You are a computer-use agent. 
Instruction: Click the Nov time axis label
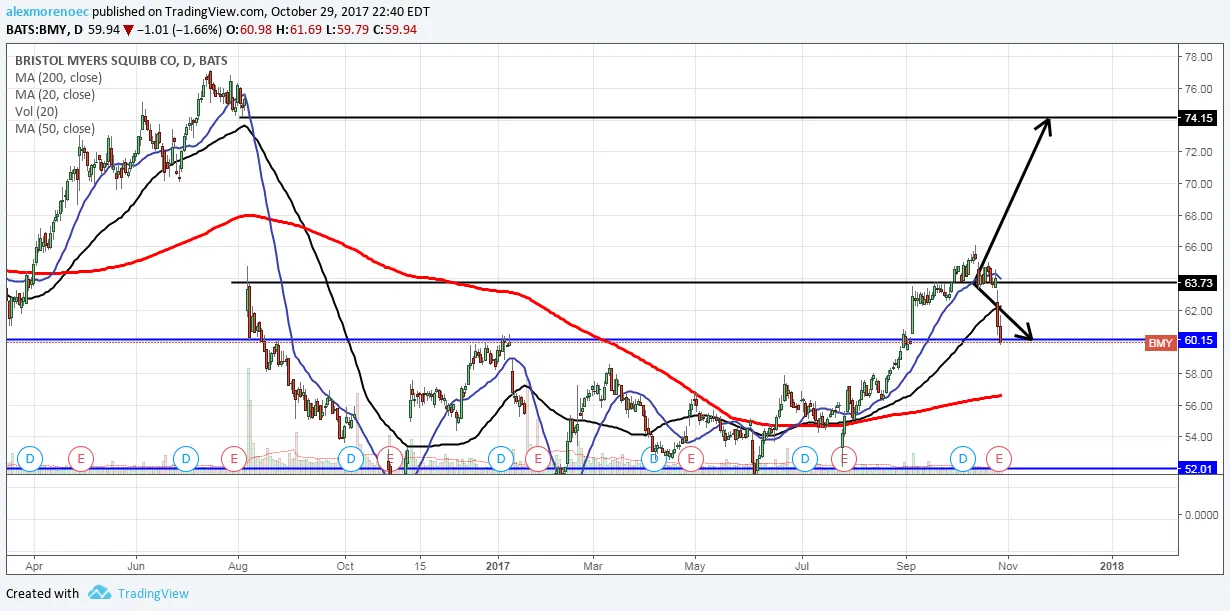pos(1008,565)
